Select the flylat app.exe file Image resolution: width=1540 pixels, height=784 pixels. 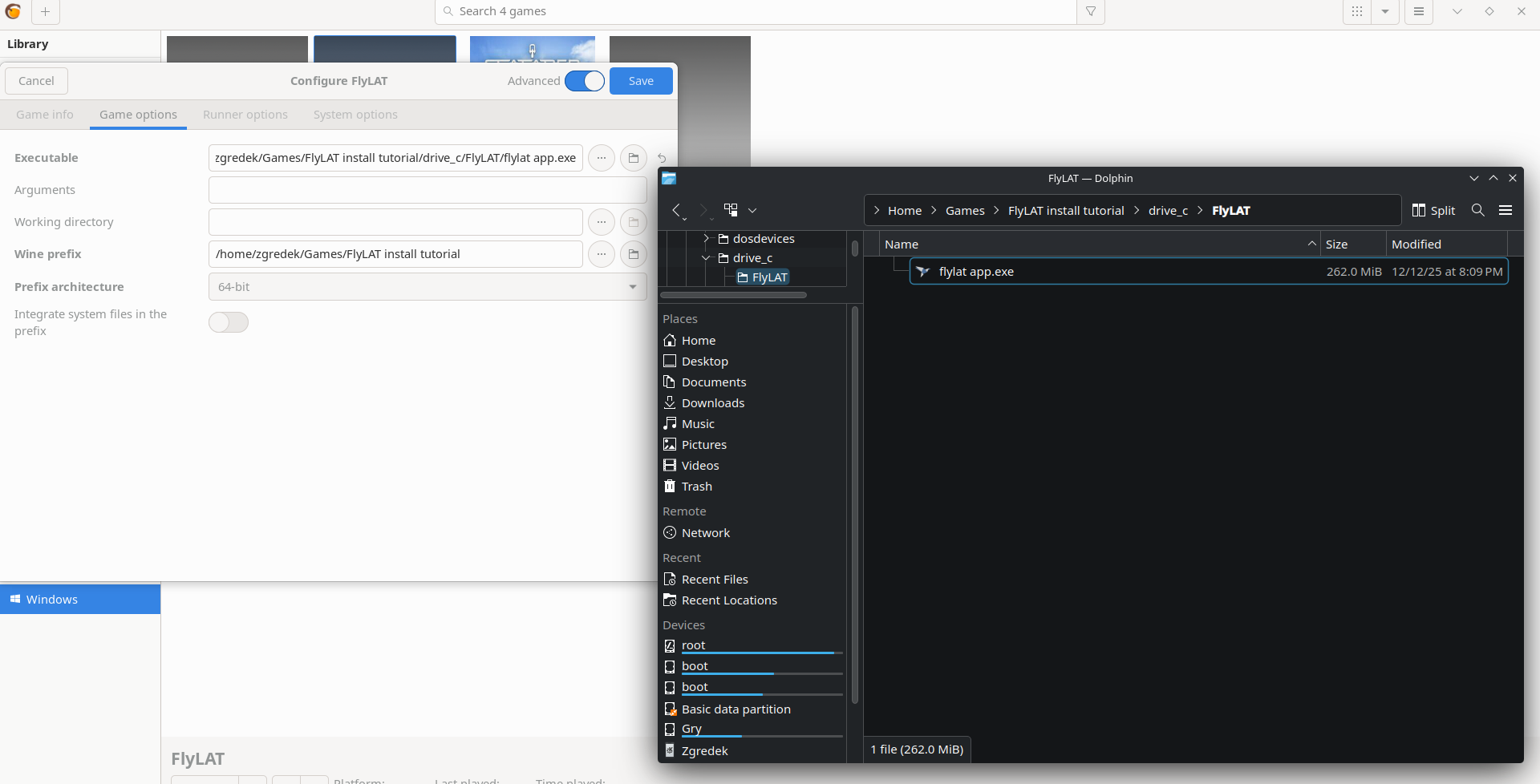pos(976,272)
